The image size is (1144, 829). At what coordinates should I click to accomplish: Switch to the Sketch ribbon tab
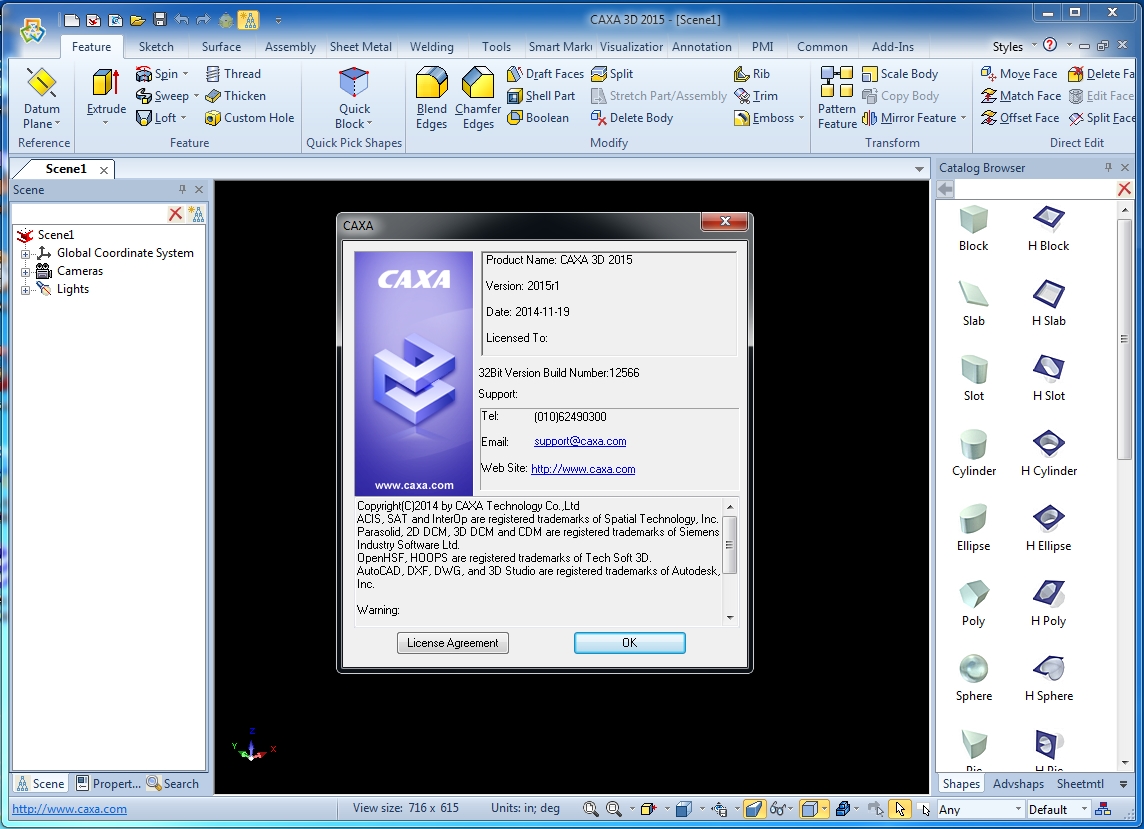tap(156, 47)
